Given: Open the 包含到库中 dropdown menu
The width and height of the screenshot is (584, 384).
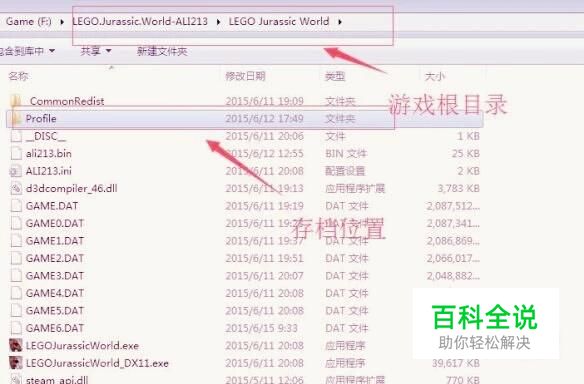Looking at the screenshot, I should click(27, 51).
